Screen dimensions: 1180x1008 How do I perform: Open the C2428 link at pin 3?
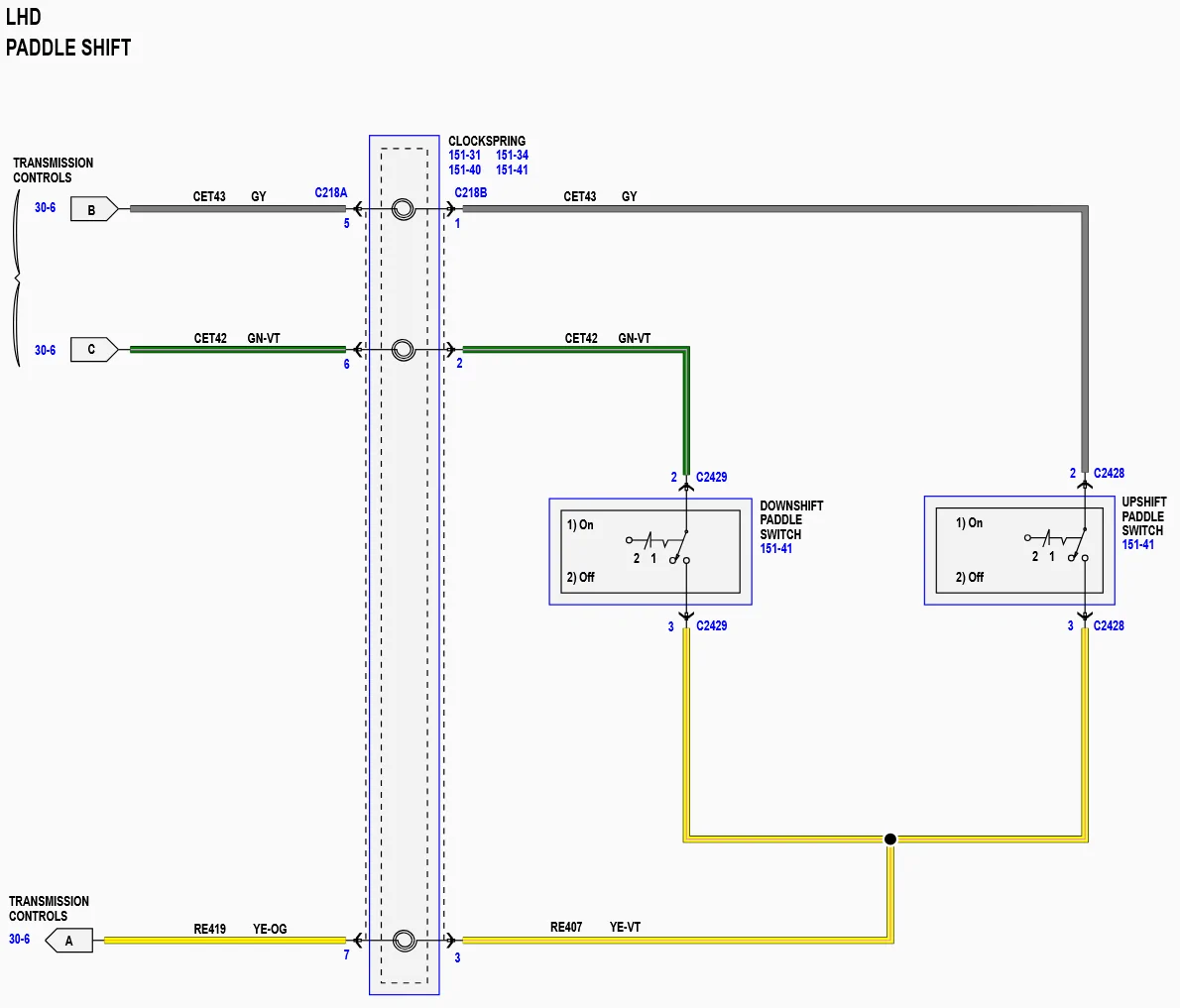[1109, 625]
